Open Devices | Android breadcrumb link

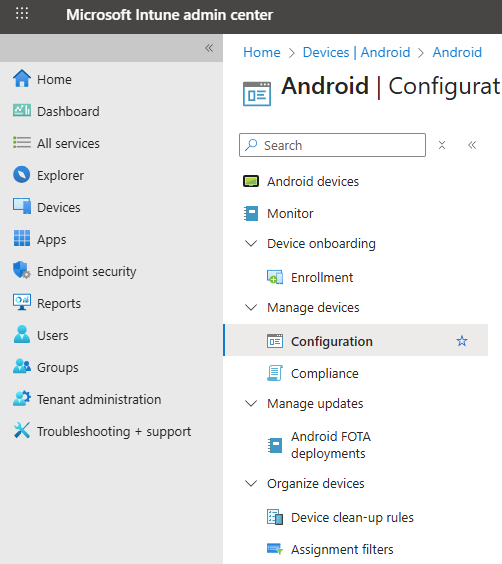point(356,53)
